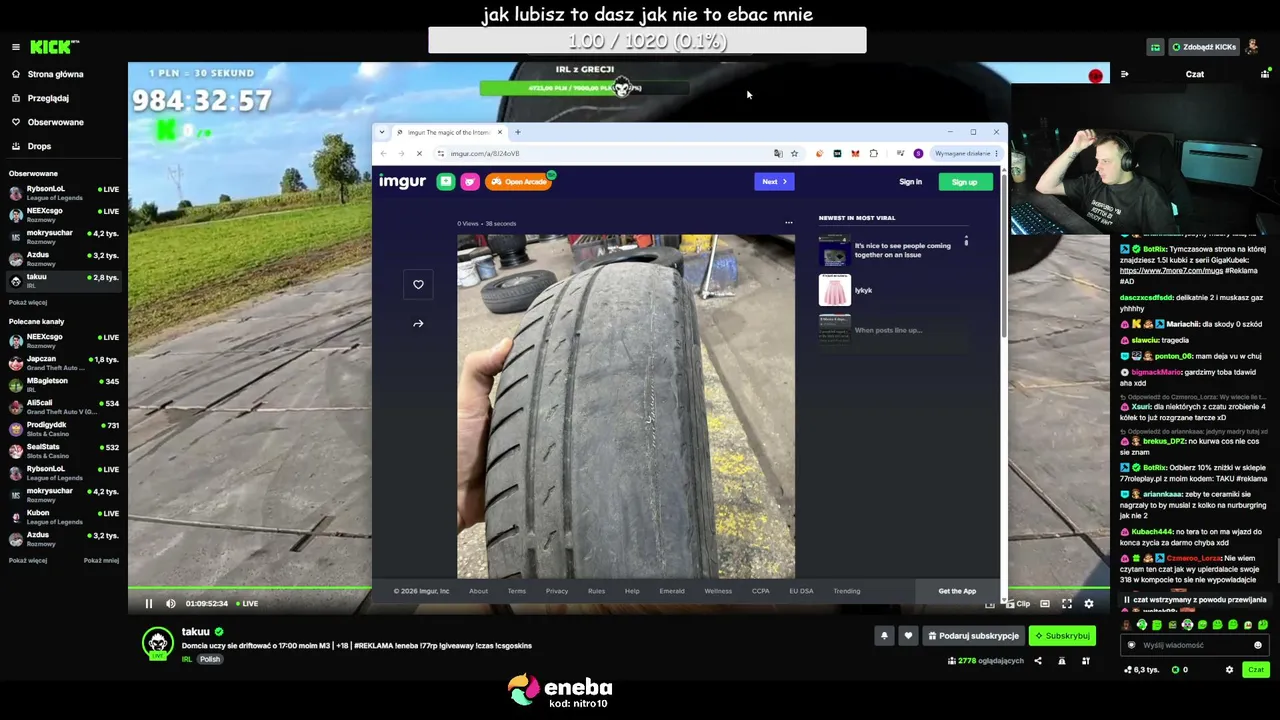Open the emoji picker in chat input

(1258, 645)
